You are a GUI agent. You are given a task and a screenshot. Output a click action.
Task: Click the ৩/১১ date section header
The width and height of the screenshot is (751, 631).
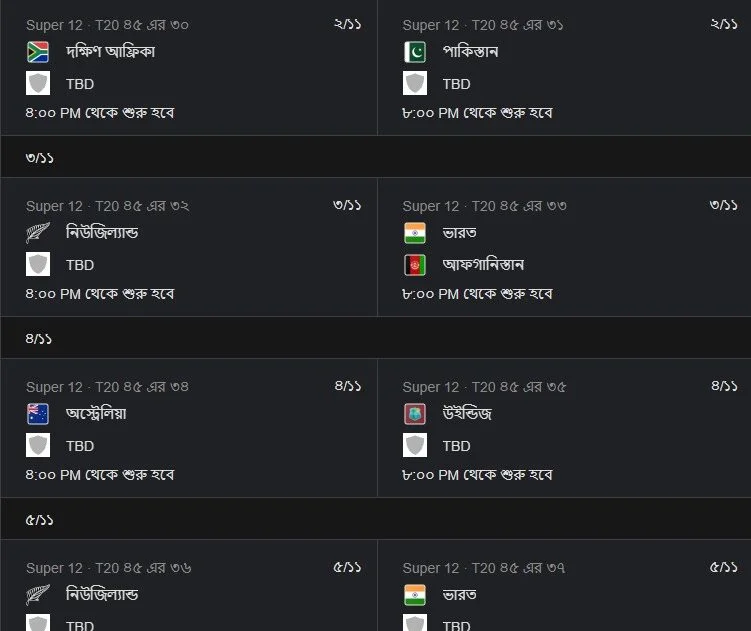point(376,157)
